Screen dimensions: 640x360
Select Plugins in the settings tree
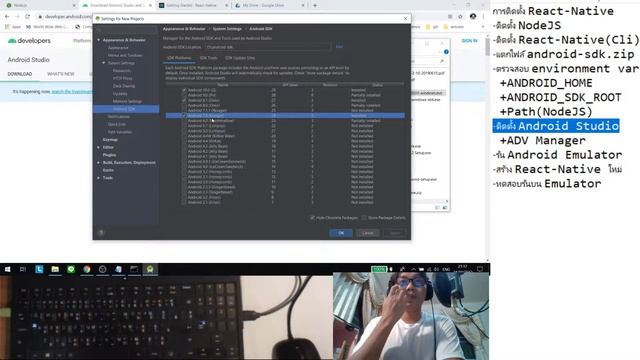109,155
